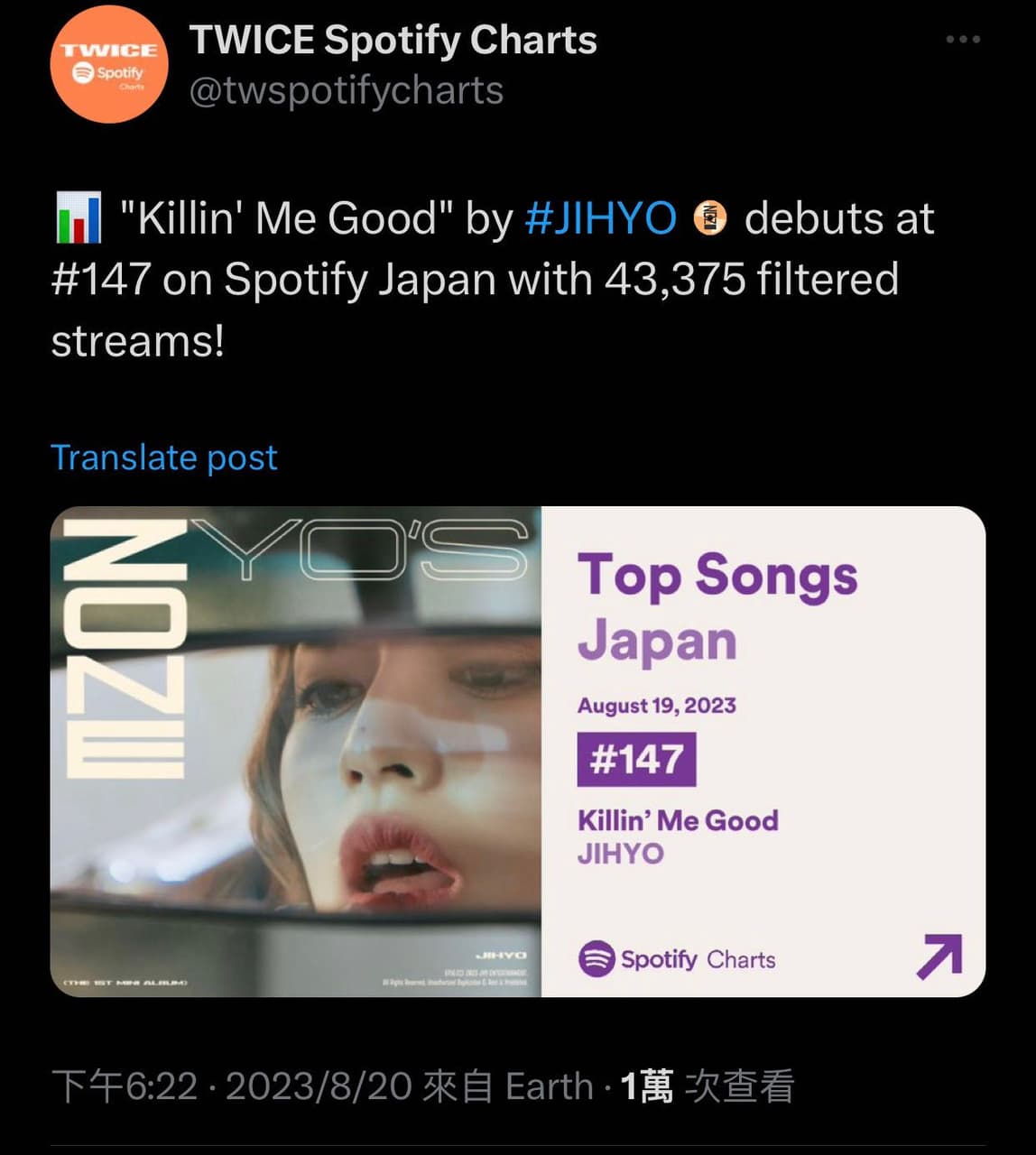Click the post timestamp 下午6:22
Image resolution: width=1036 pixels, height=1155 pixels.
[125, 1086]
